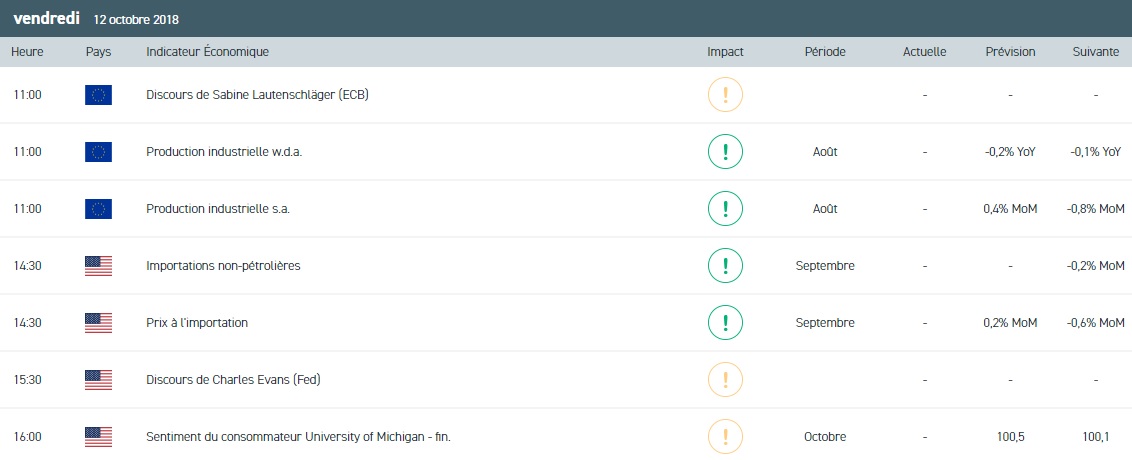The width and height of the screenshot is (1132, 460).
Task: Click the Prévision column header
Action: coord(1010,52)
